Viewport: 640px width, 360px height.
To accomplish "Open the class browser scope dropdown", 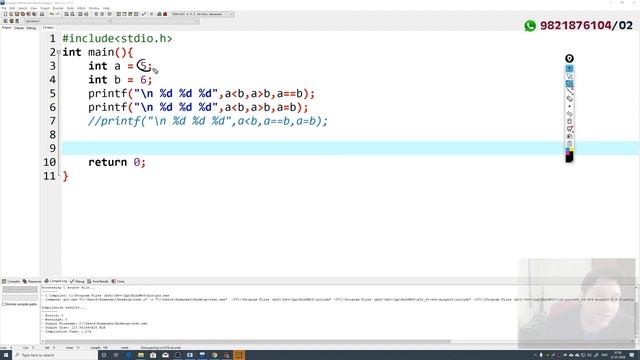I will (x=68, y=21).
